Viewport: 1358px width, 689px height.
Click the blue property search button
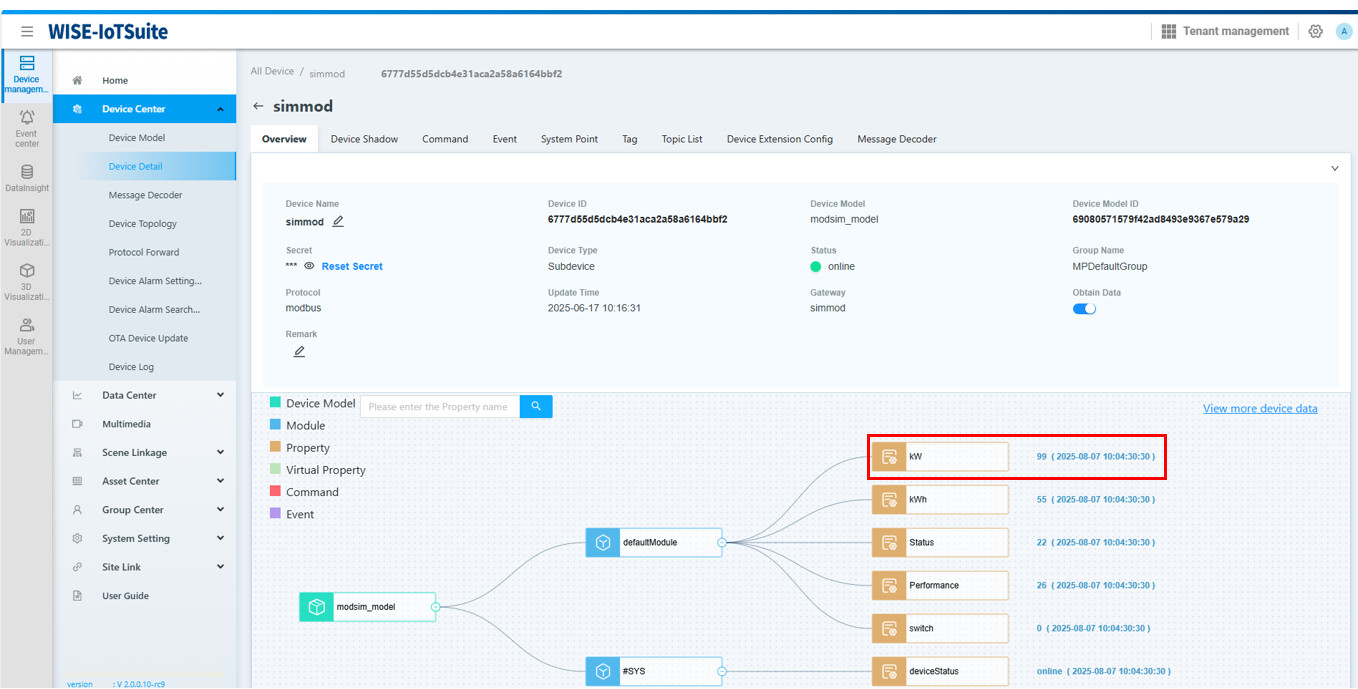coord(536,406)
